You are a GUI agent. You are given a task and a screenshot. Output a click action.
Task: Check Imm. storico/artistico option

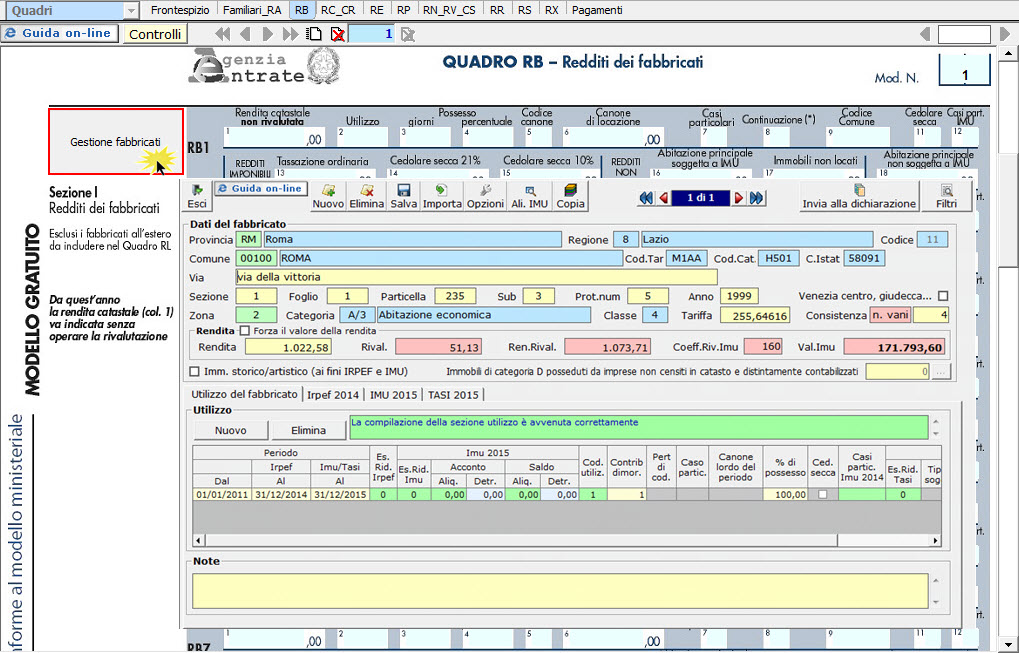(x=194, y=372)
